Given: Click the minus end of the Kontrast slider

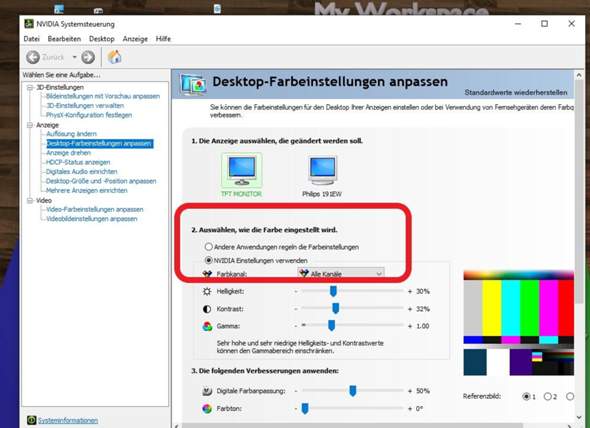Looking at the screenshot, I should tap(296, 309).
